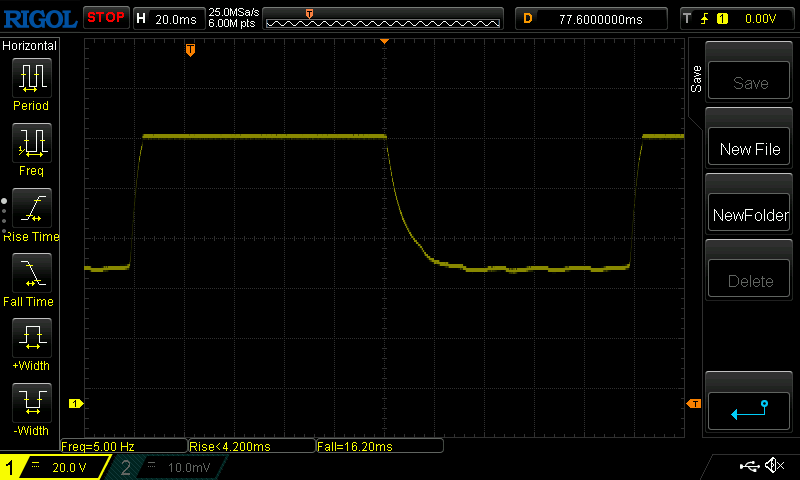Open the Horizontal measurement menu header
This screenshot has width=800, height=480.
(x=30, y=46)
